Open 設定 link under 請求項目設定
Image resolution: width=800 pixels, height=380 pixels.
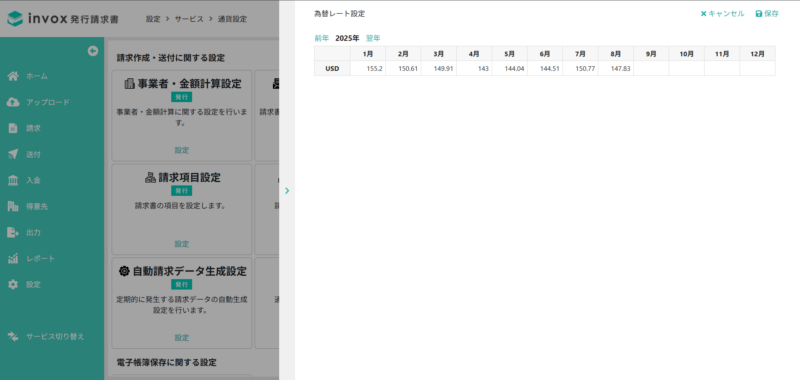click(x=182, y=244)
